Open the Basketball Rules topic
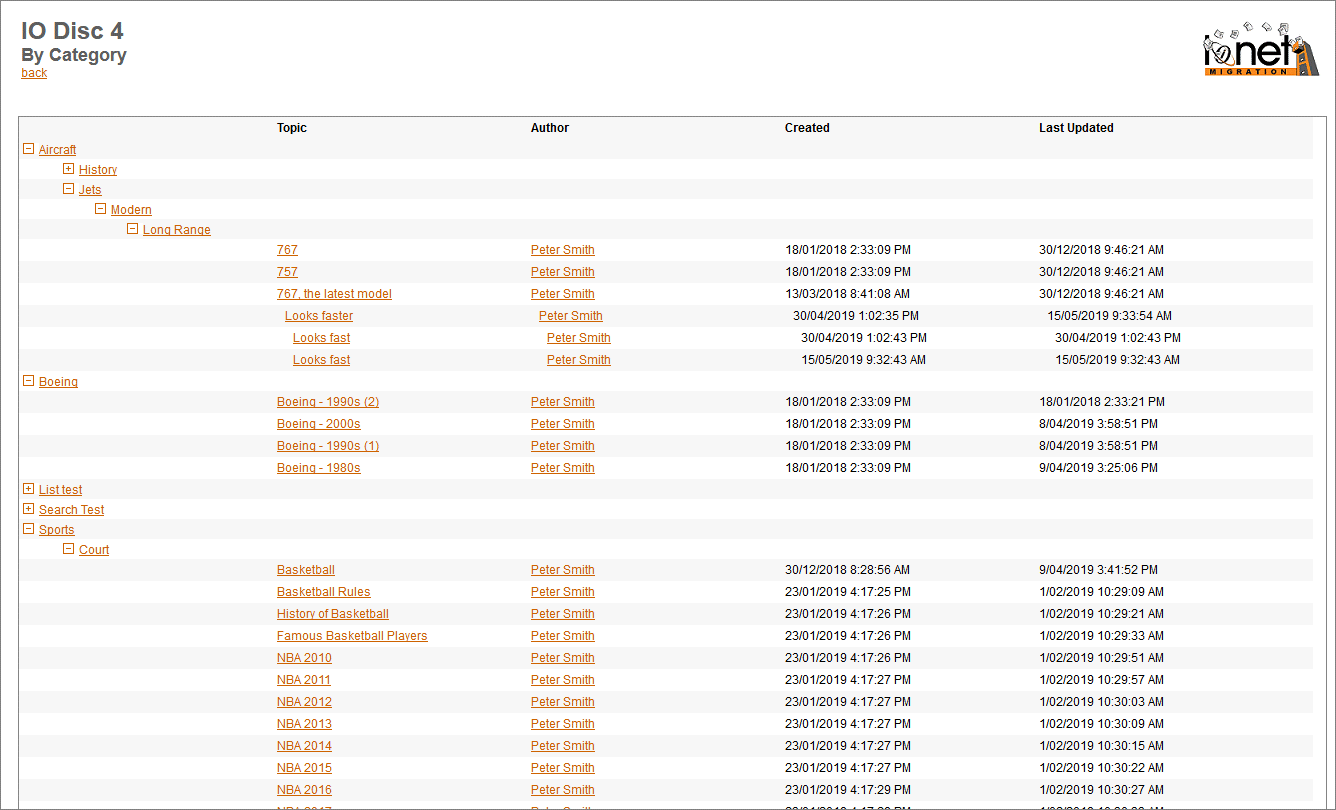 [x=324, y=592]
